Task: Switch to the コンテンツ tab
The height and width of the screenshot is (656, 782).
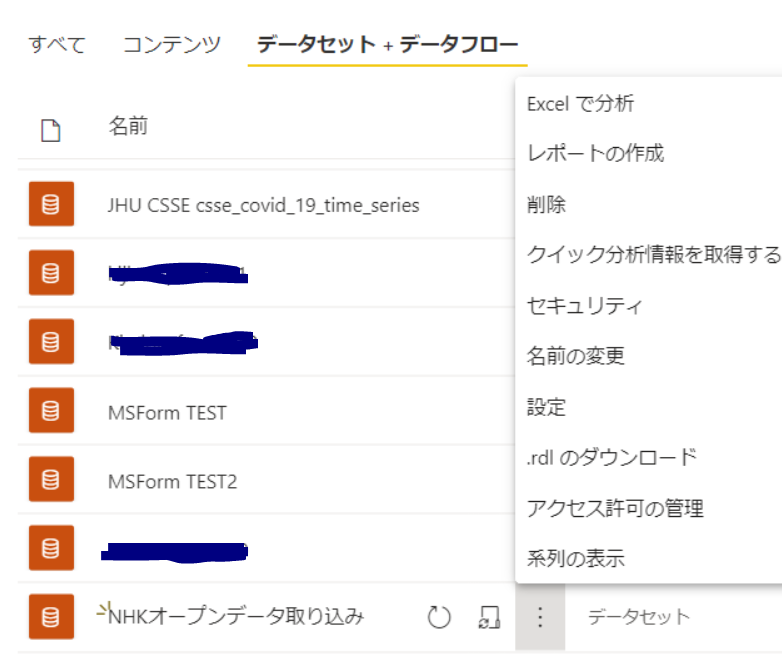Action: click(172, 44)
